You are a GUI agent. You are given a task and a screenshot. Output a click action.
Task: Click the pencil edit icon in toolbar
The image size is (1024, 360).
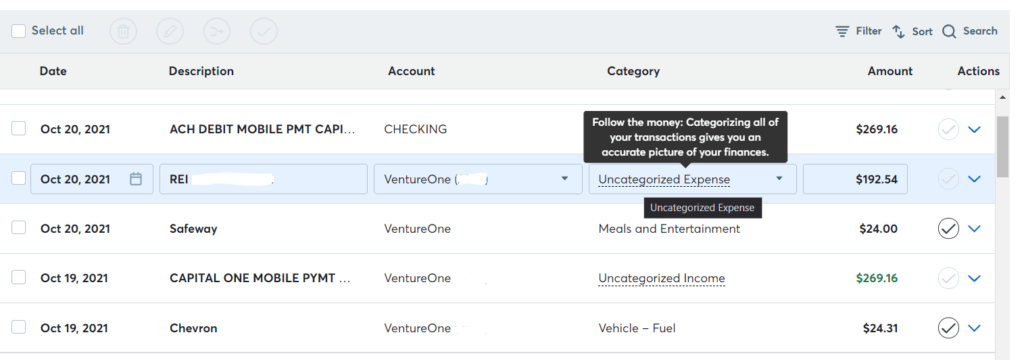[170, 31]
